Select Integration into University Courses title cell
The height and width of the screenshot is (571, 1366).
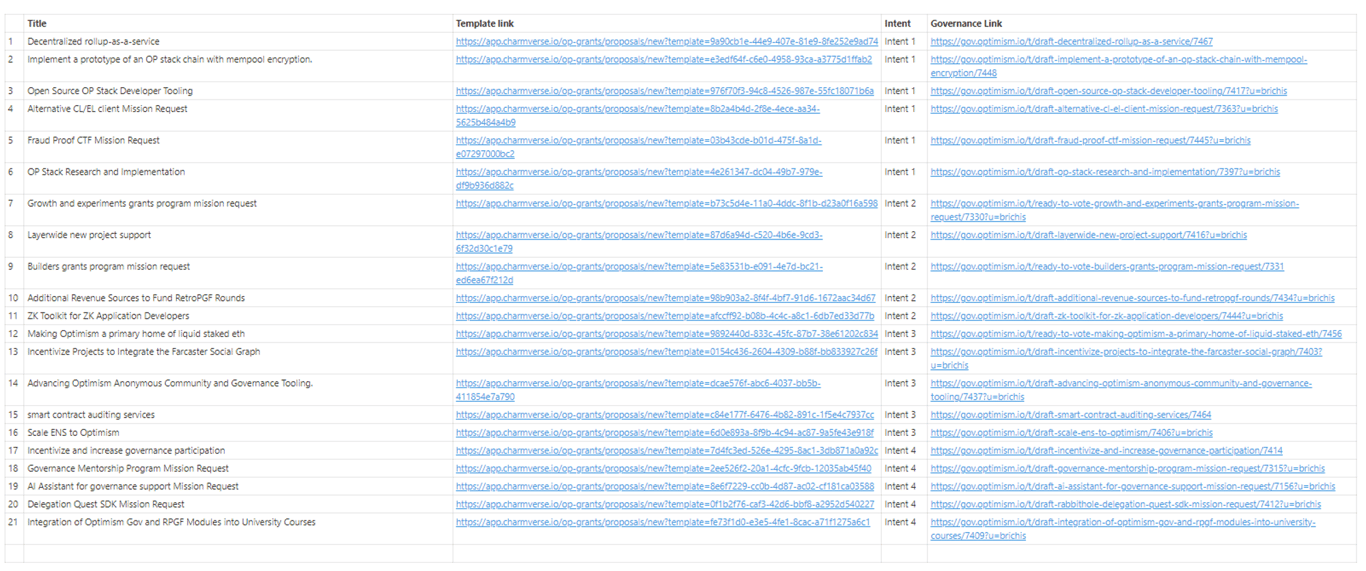pyautogui.click(x=171, y=523)
